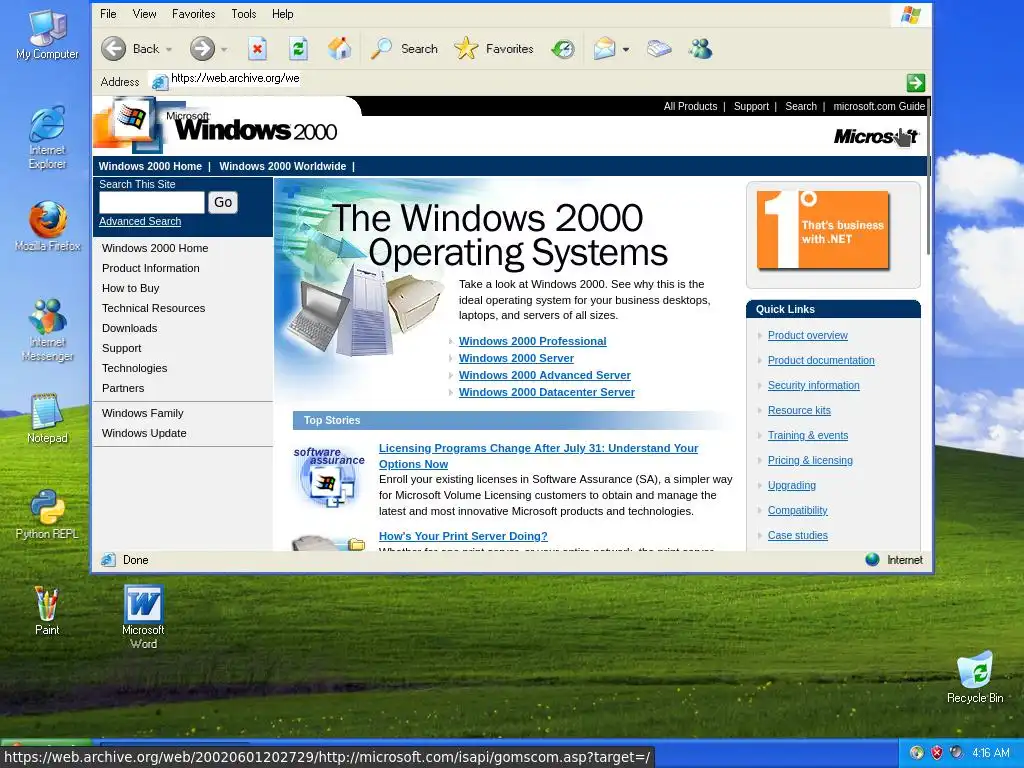Click the Go search button
Screen dimensions: 1024x768
click(x=223, y=202)
